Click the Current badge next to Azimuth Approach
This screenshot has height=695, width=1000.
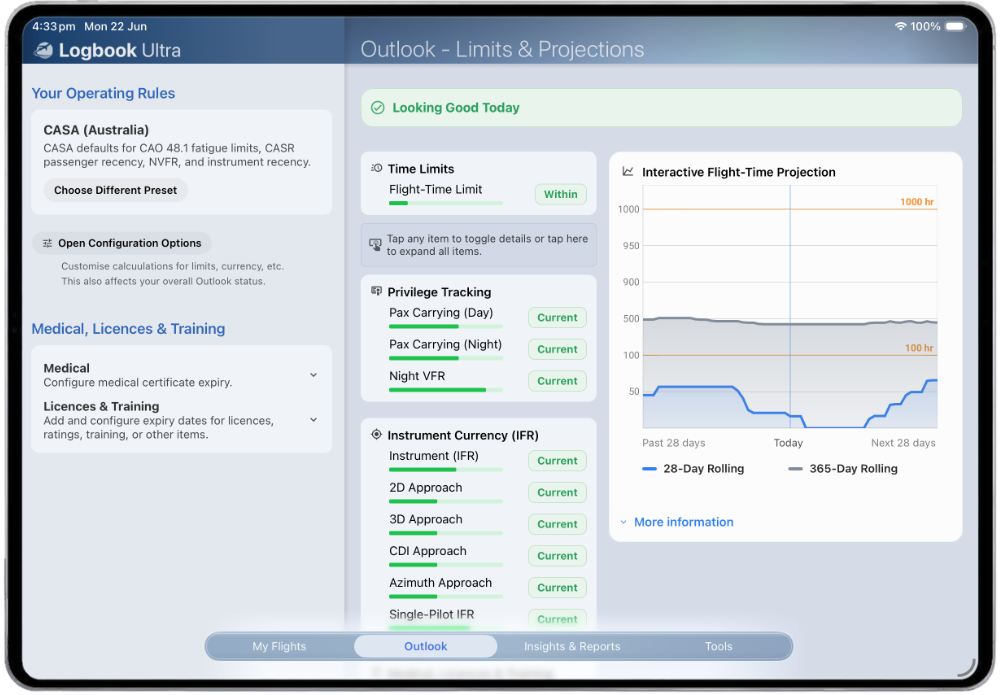tap(558, 589)
